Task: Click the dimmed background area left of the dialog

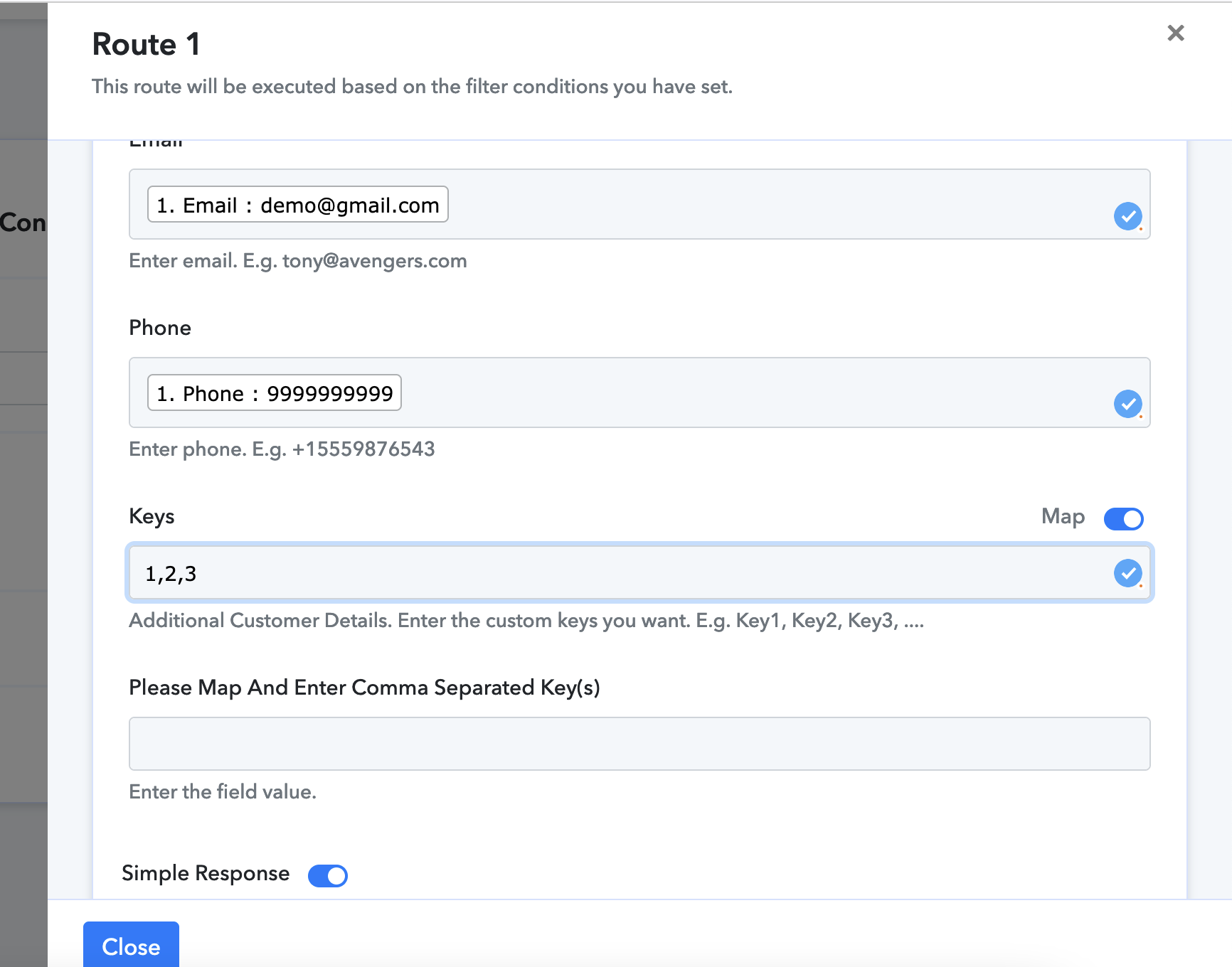Action: pos(23,498)
